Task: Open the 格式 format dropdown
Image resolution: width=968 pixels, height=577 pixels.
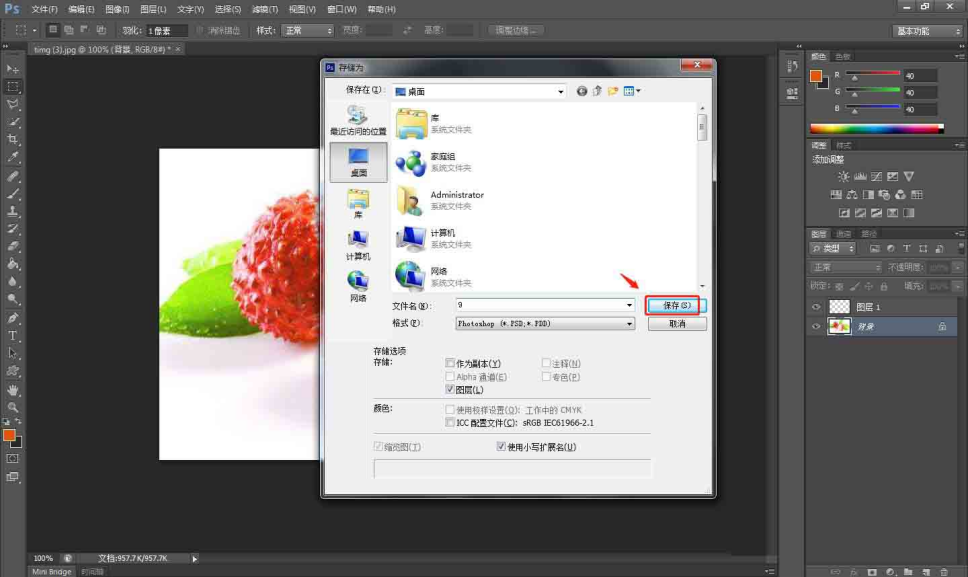Action: coord(629,324)
